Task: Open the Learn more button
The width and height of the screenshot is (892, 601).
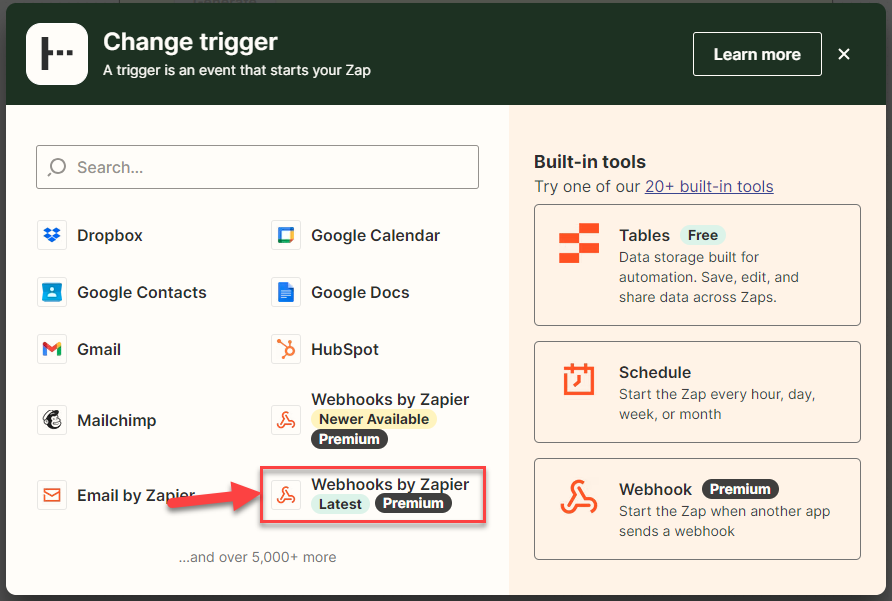Action: (757, 54)
